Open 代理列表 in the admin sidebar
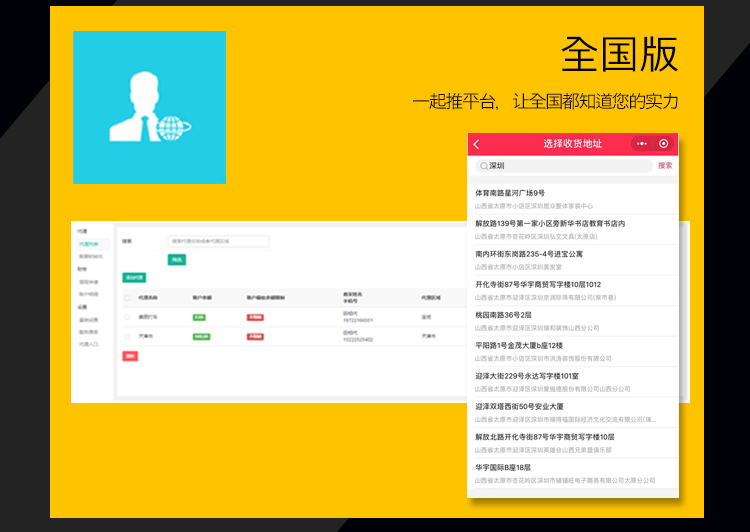750x532 pixels. 88,244
